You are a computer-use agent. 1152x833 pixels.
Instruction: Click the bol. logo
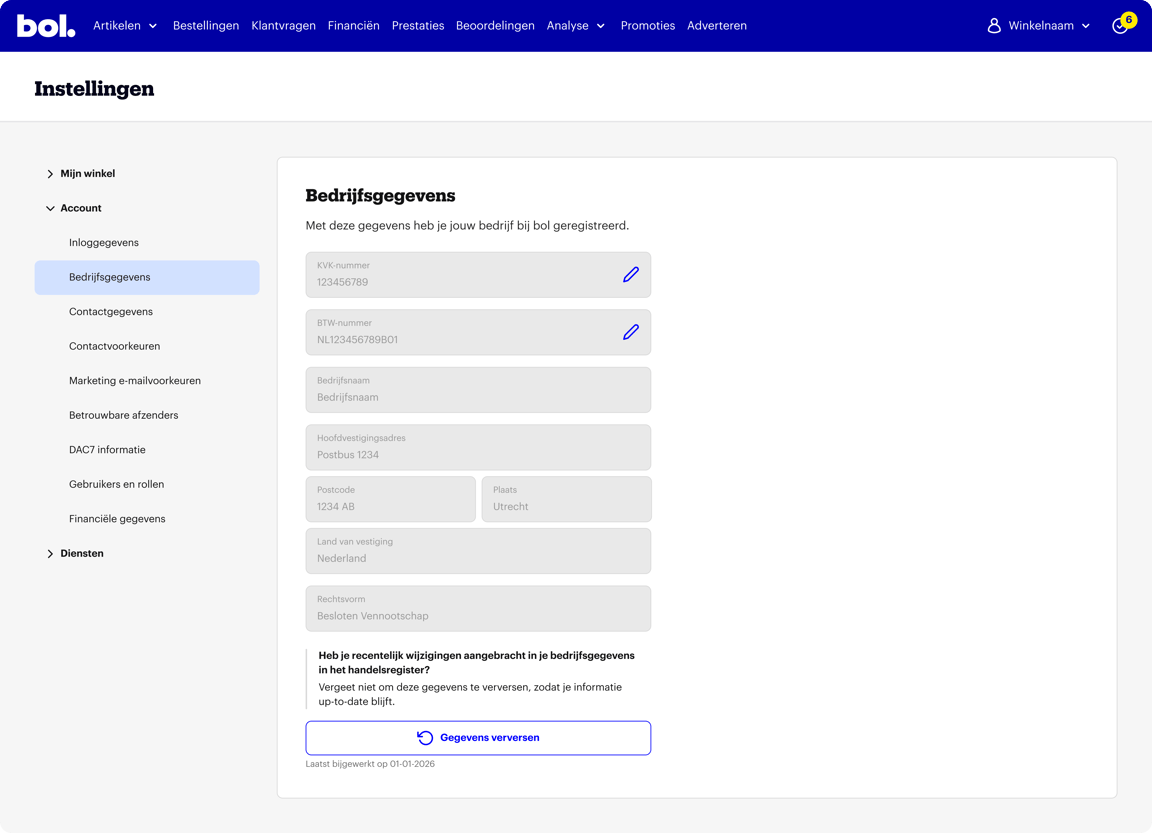[46, 26]
